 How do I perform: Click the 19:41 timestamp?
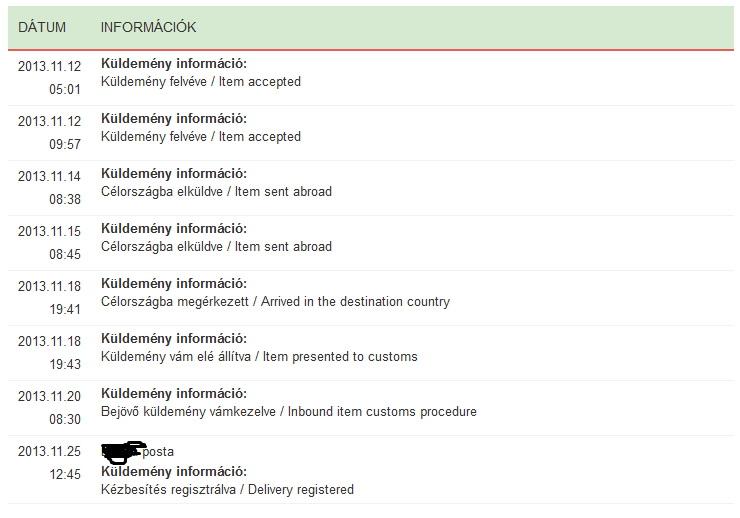(x=65, y=309)
